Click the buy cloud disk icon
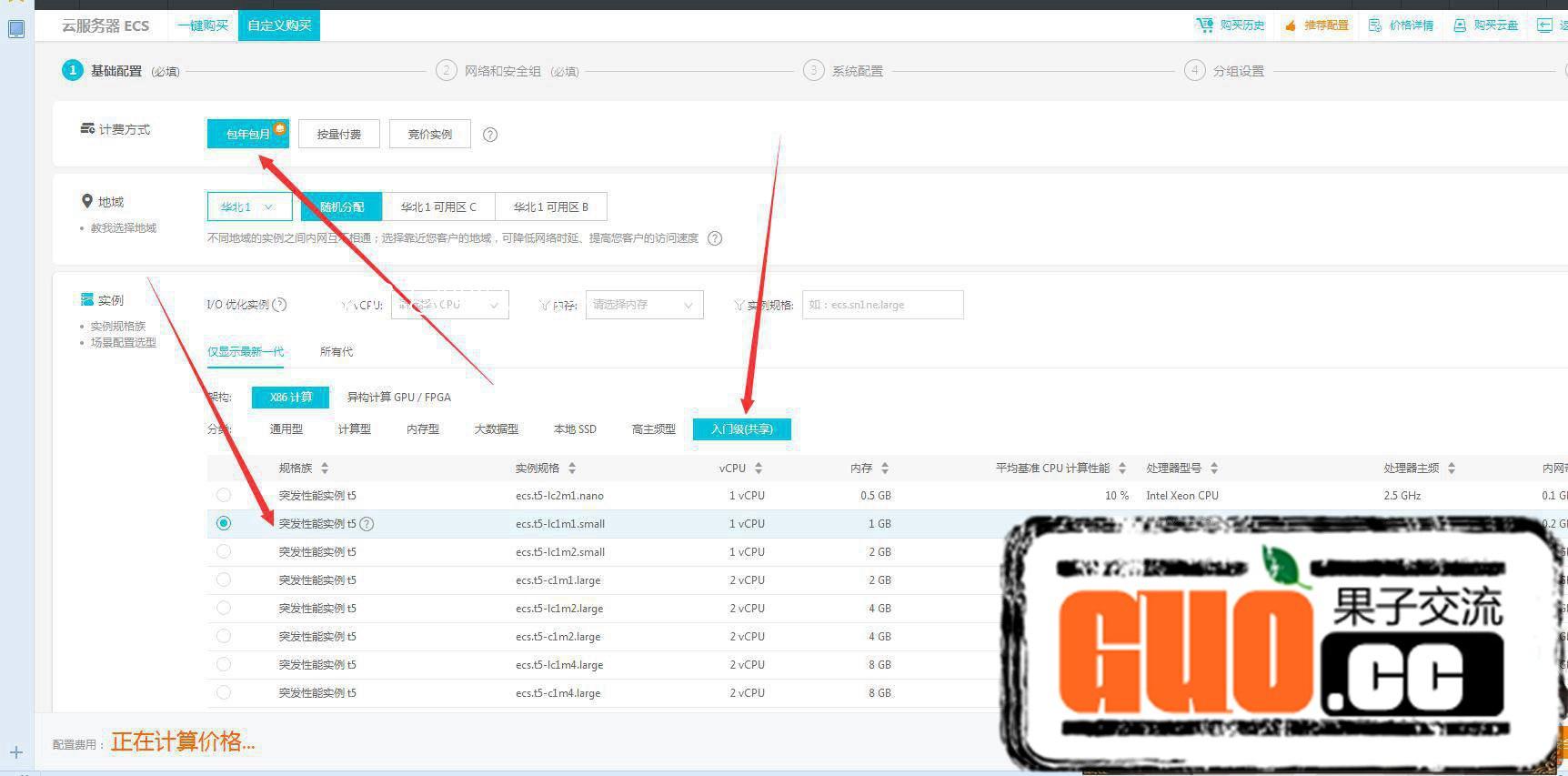This screenshot has width=1568, height=776. [1459, 25]
